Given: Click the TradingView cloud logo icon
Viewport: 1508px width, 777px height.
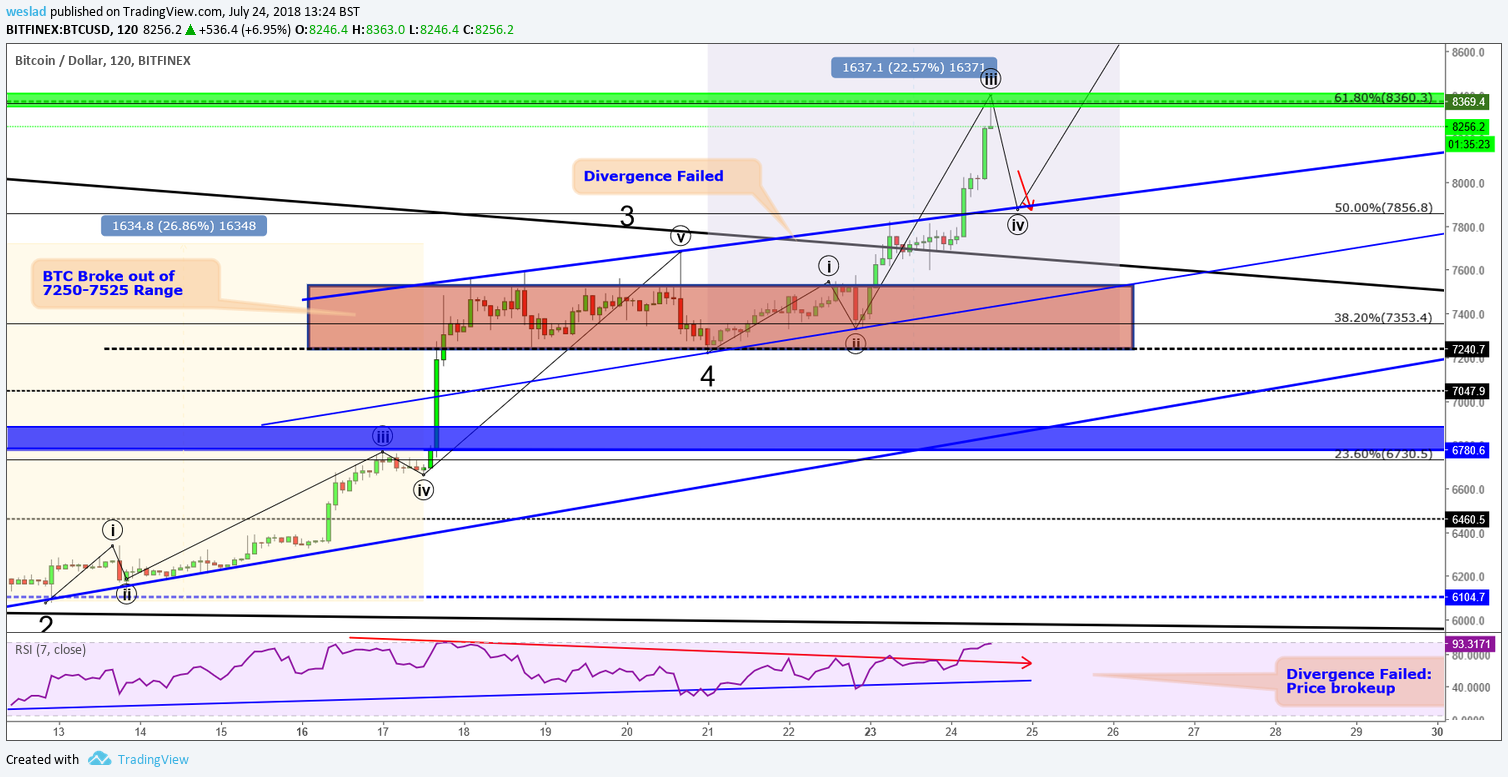Looking at the screenshot, I should (x=99, y=759).
